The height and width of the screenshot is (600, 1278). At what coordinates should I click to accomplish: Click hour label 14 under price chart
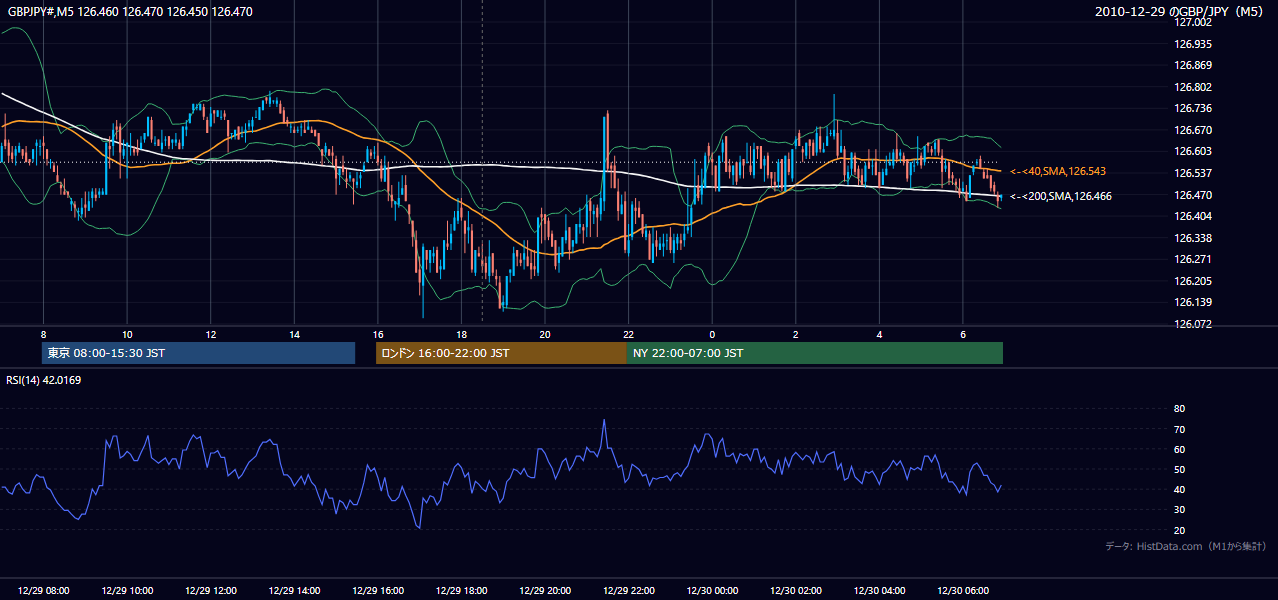click(x=294, y=334)
